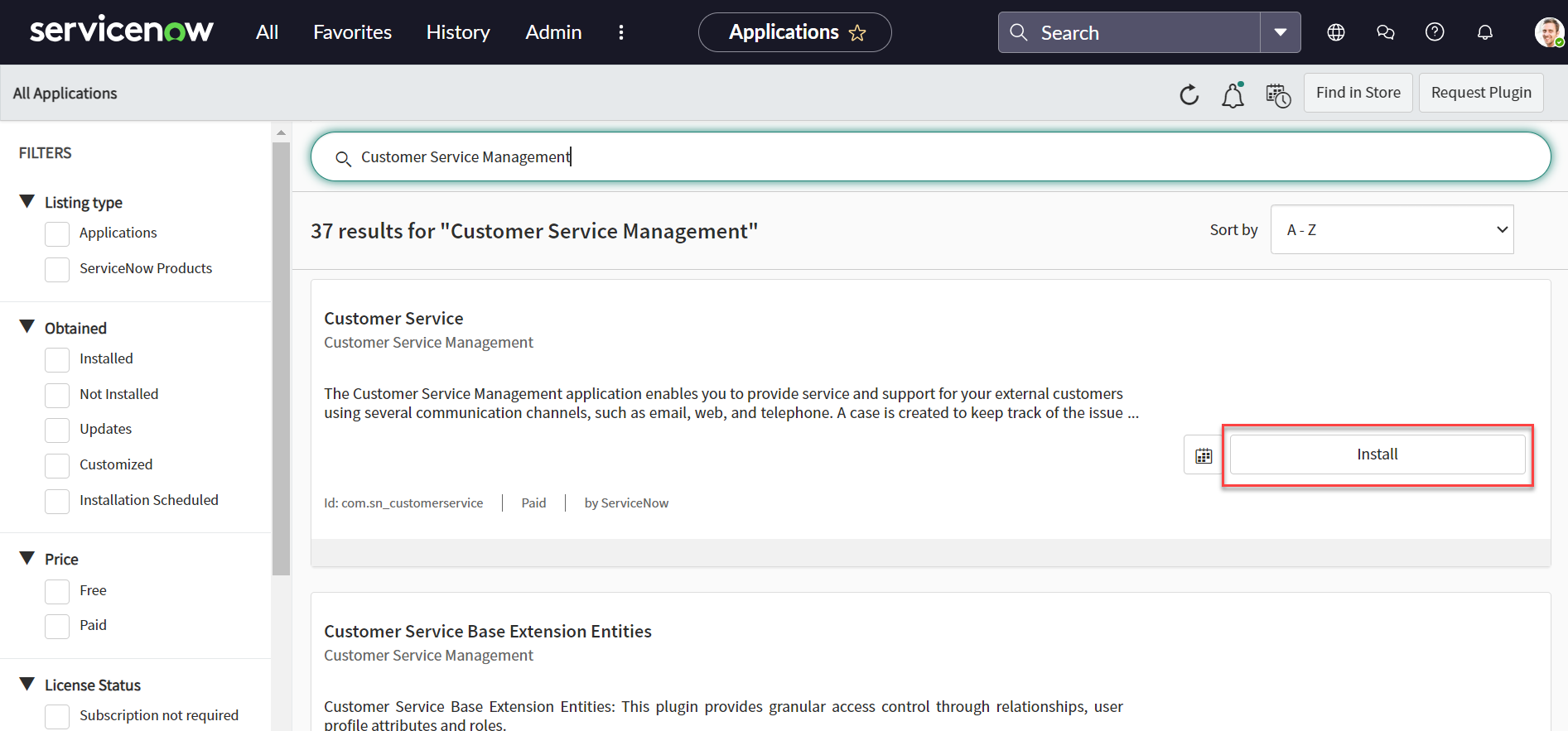Install the Customer Service application
1568x731 pixels.
coord(1377,454)
